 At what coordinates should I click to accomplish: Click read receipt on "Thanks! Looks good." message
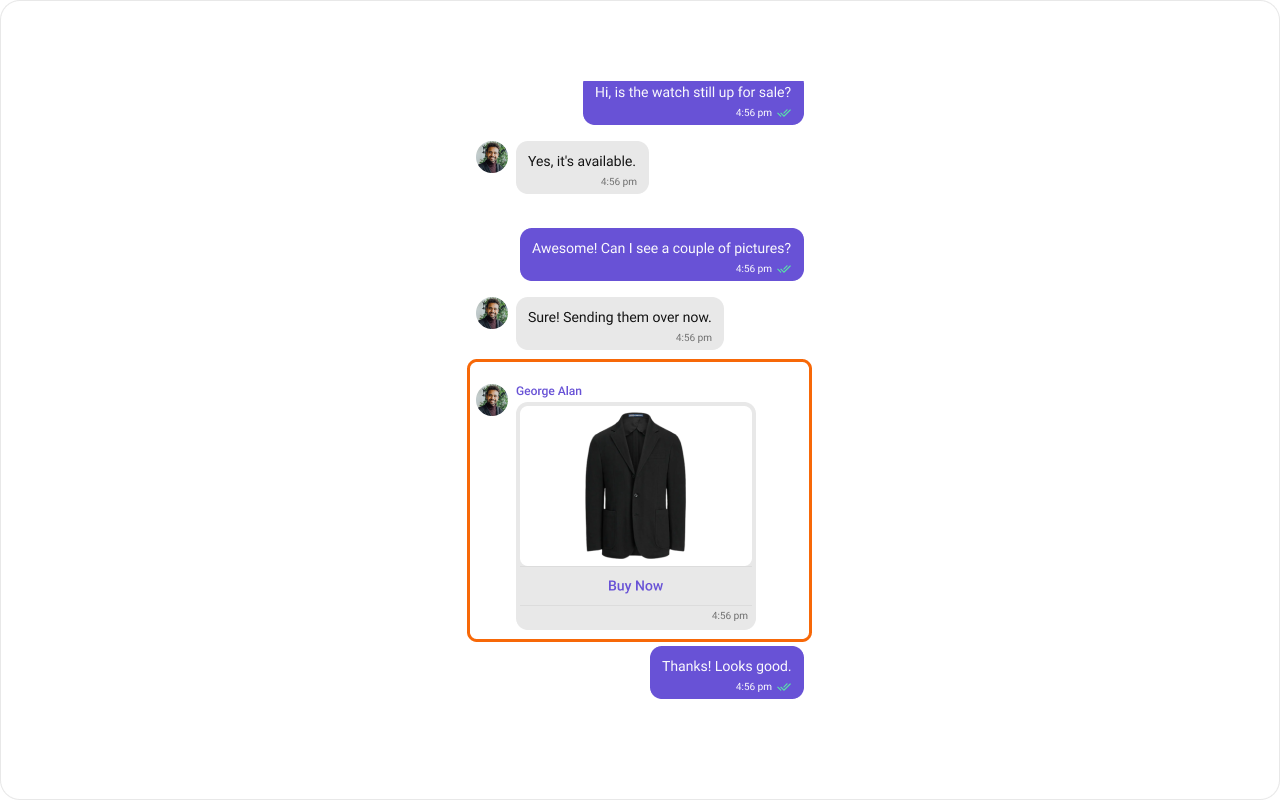pos(784,687)
